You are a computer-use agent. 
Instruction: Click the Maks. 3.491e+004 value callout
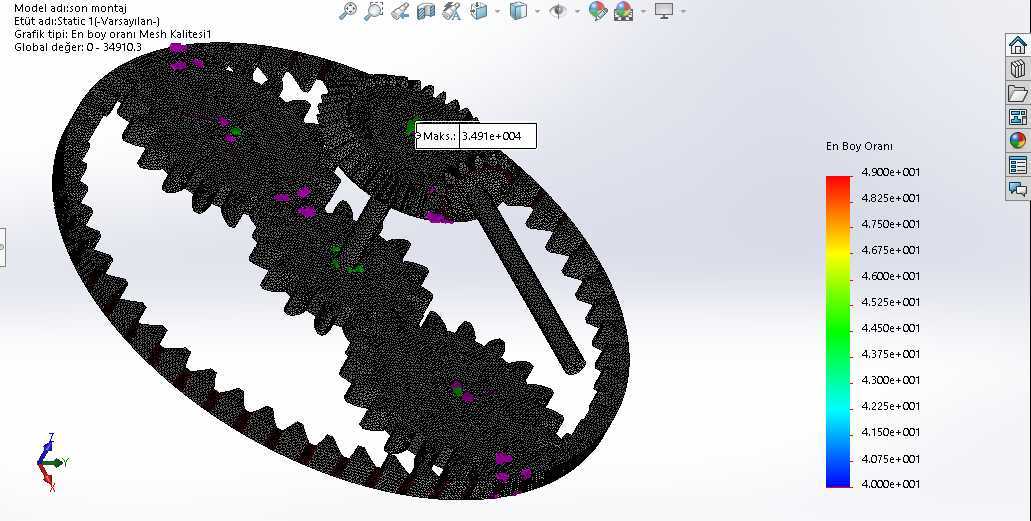coord(476,136)
